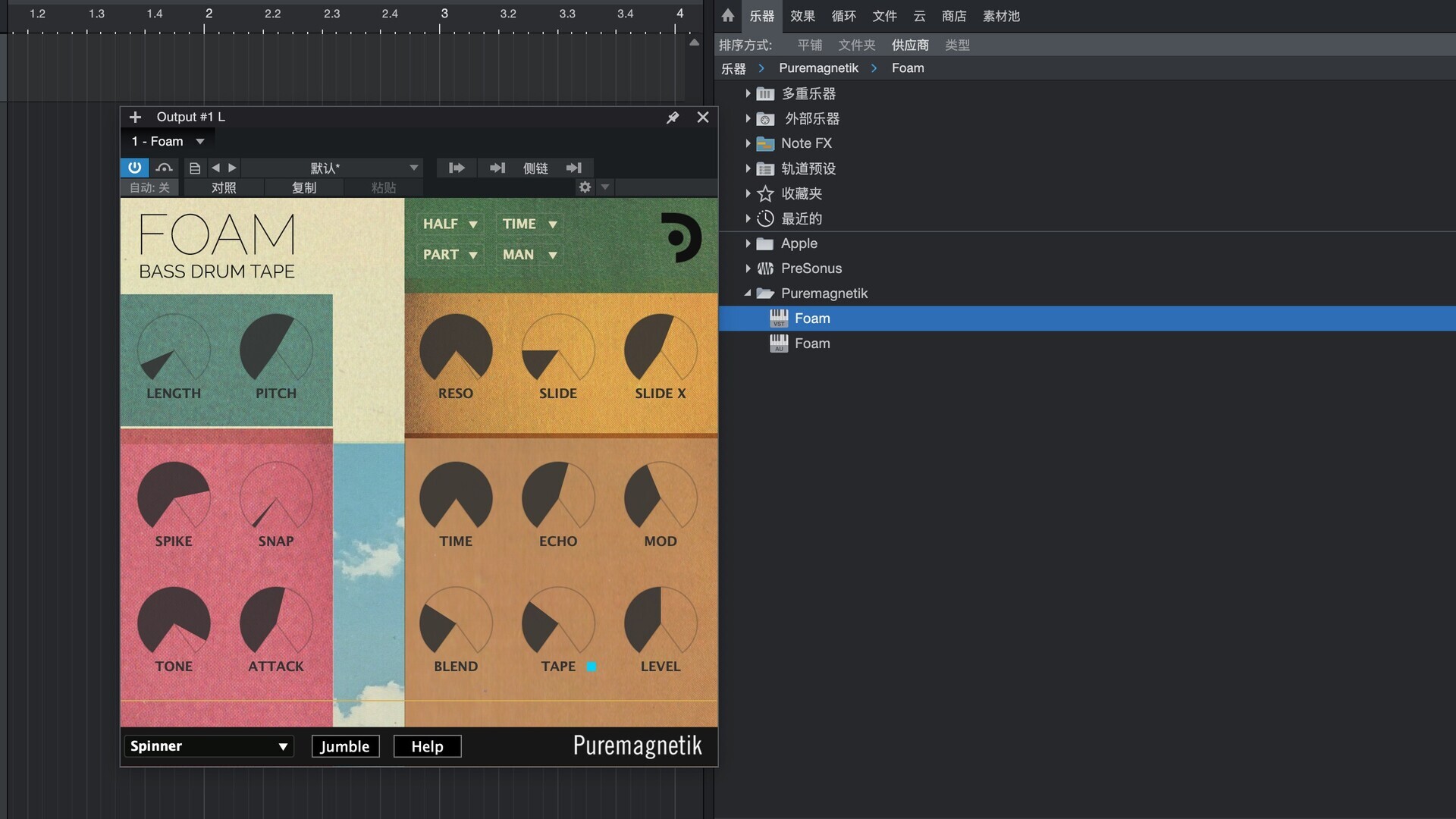Click the SPIKE knob
The height and width of the screenshot is (819, 1456).
click(x=174, y=497)
